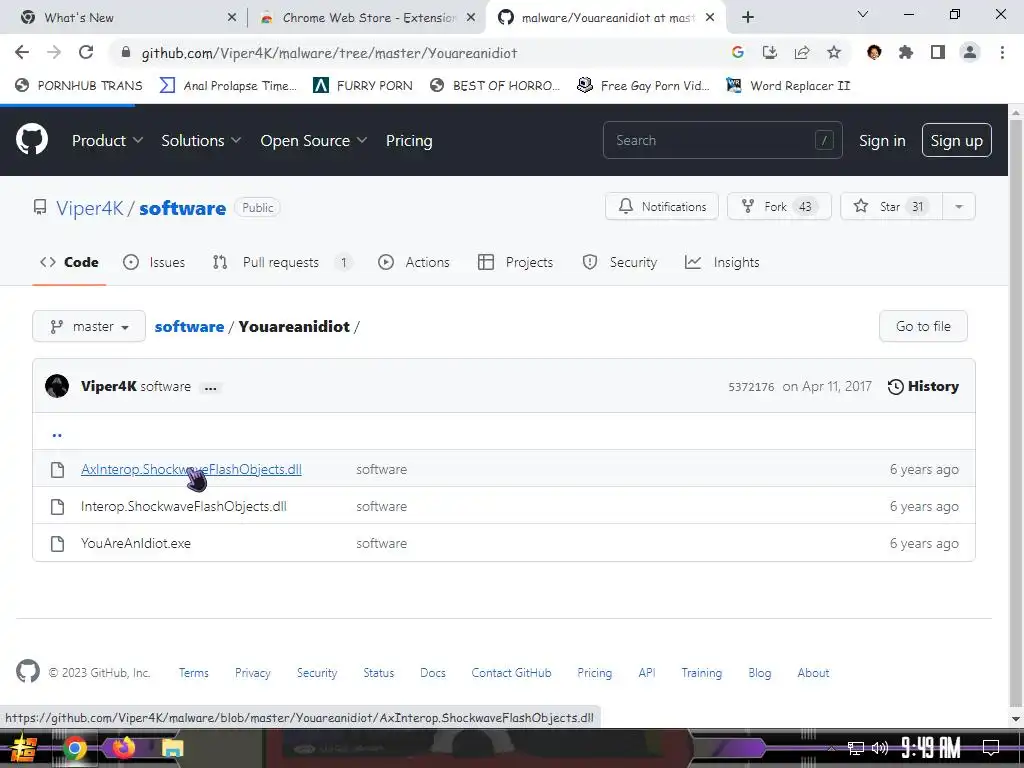
Task: Click the install app icon in the address bar
Action: (770, 52)
